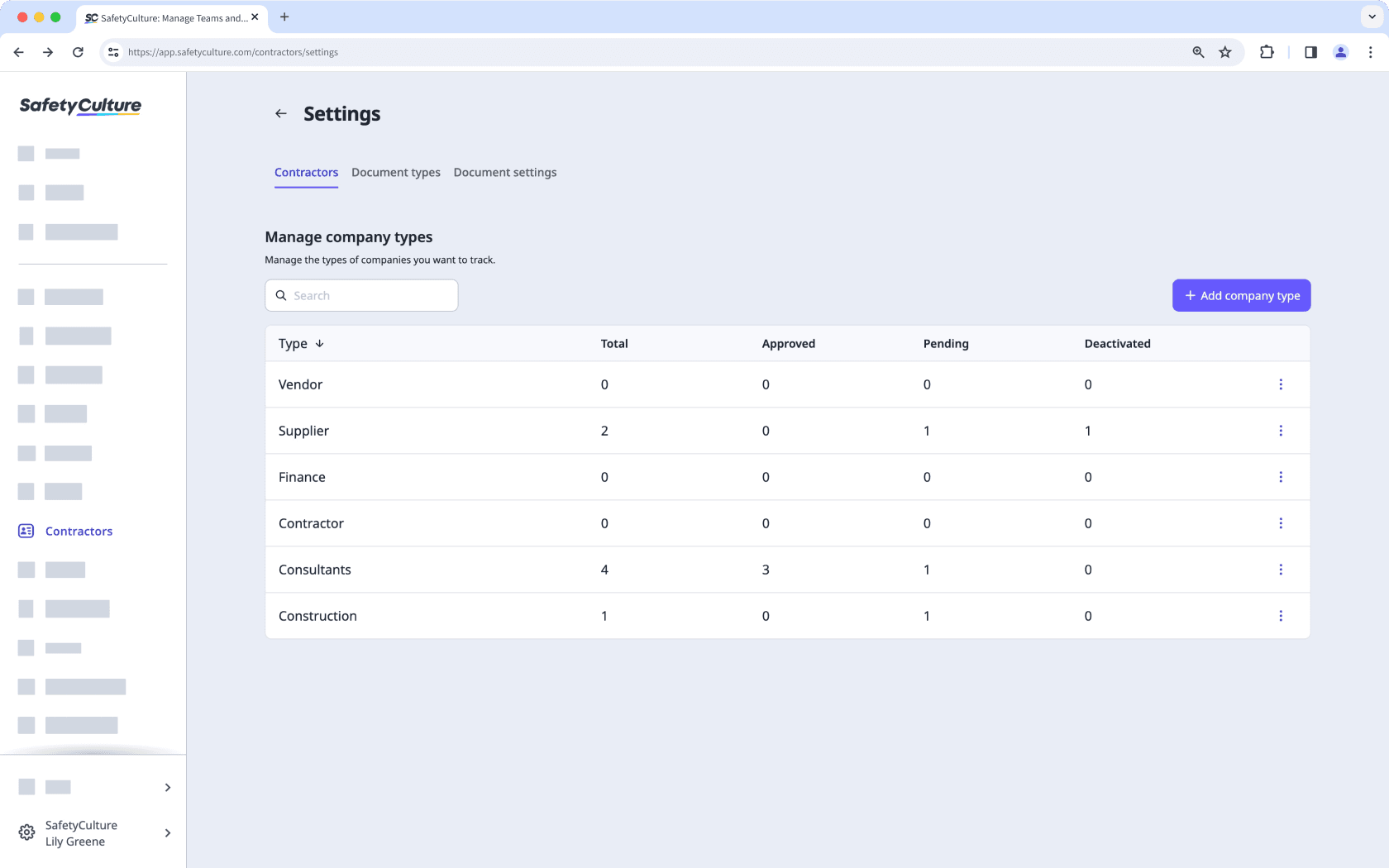1389x868 pixels.
Task: Click the Add company type button
Action: 1241,295
